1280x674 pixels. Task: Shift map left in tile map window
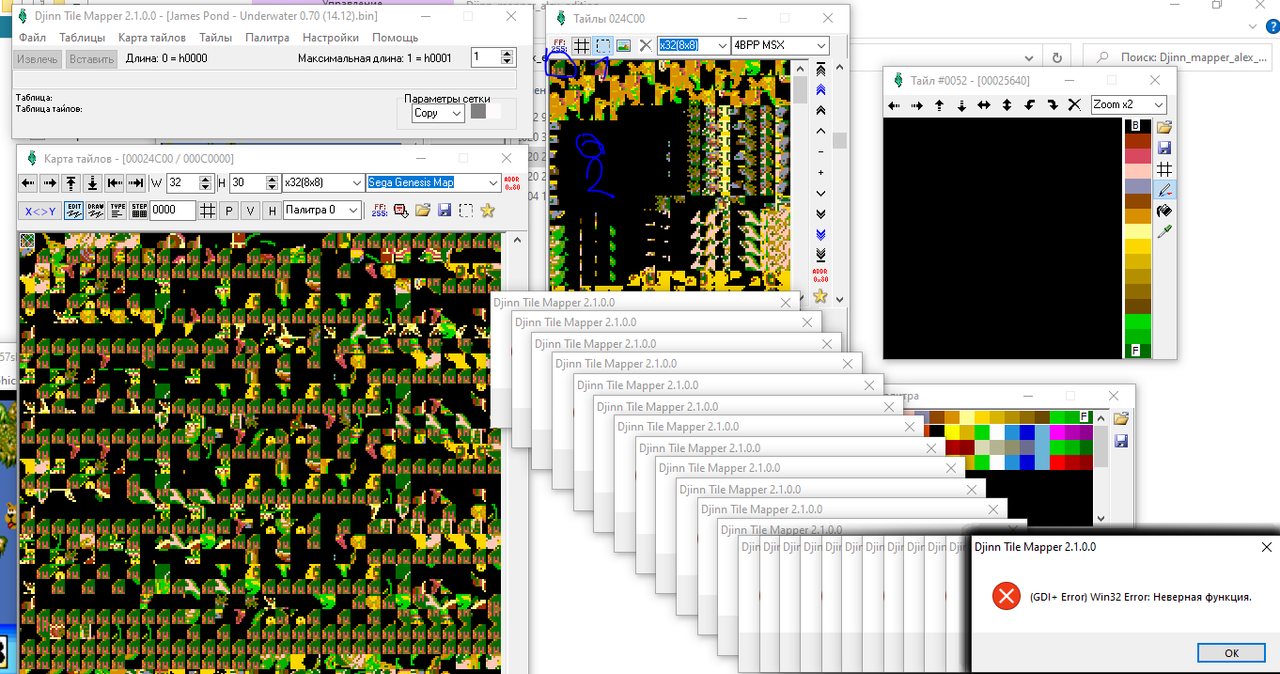pos(28,183)
